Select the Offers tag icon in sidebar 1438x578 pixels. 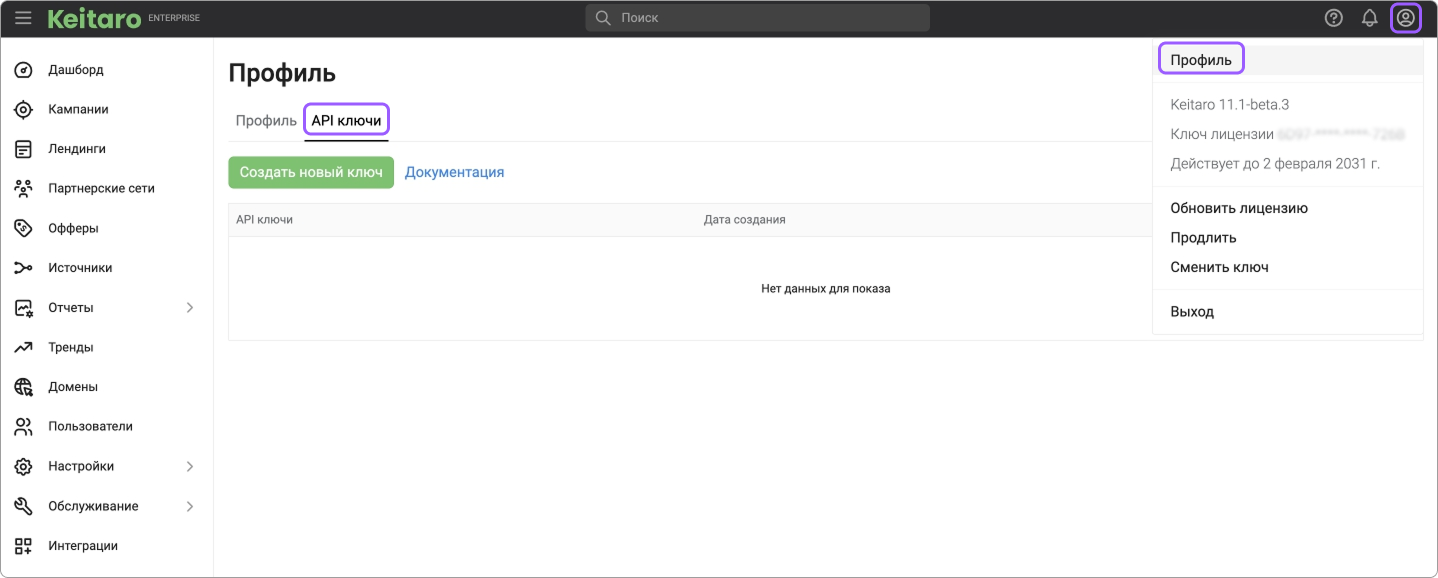pos(24,228)
